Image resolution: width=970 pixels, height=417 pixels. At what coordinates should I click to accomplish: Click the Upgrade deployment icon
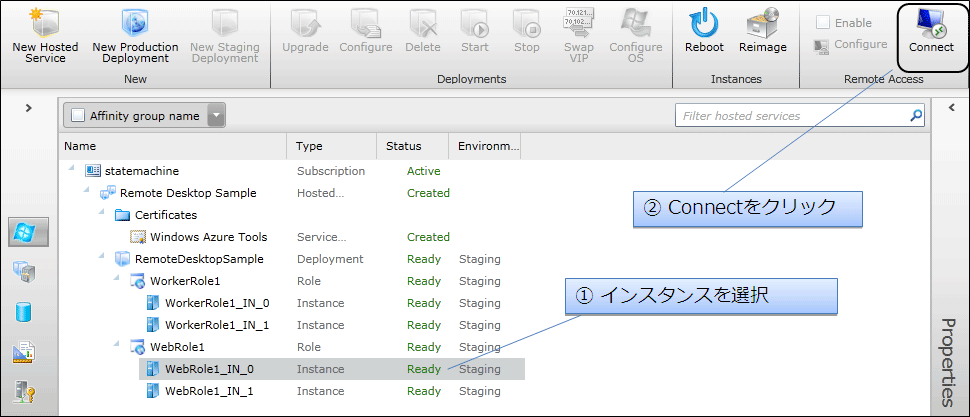tap(305, 22)
